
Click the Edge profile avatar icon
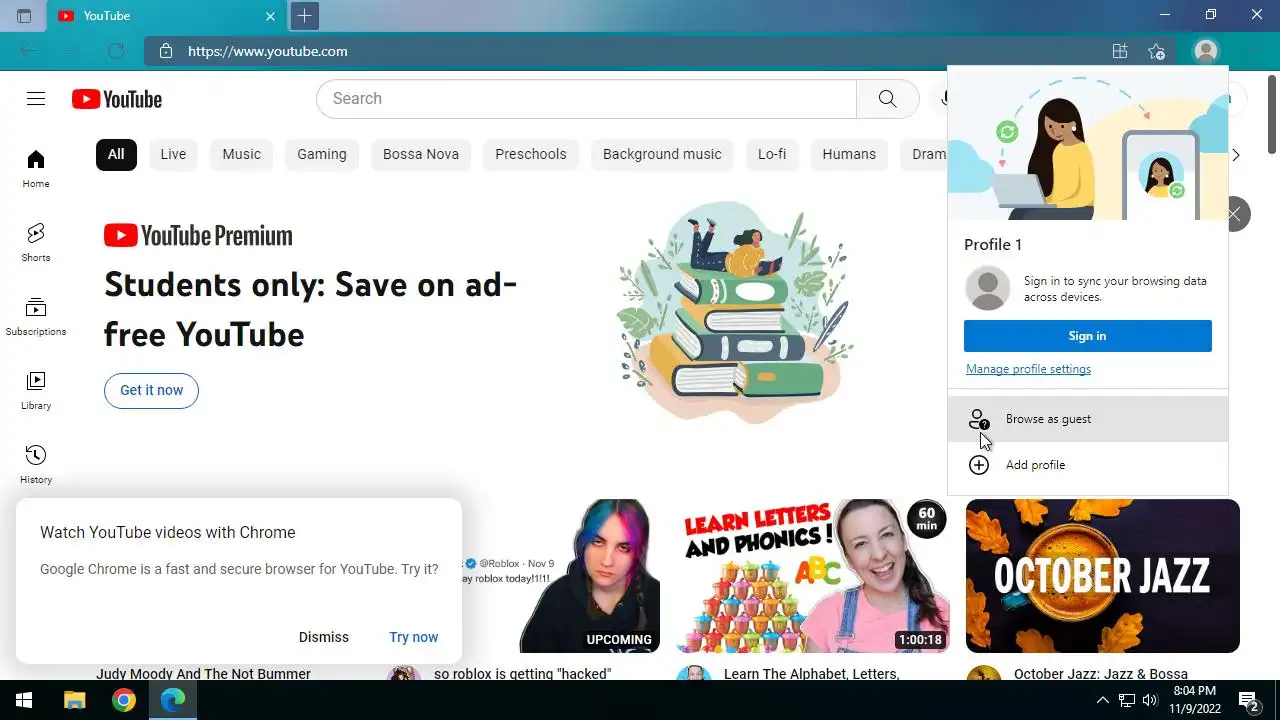click(x=1206, y=51)
